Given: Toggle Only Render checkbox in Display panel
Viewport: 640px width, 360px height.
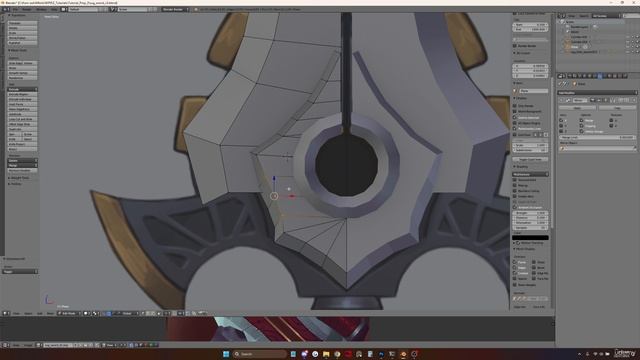Looking at the screenshot, I should [x=515, y=106].
